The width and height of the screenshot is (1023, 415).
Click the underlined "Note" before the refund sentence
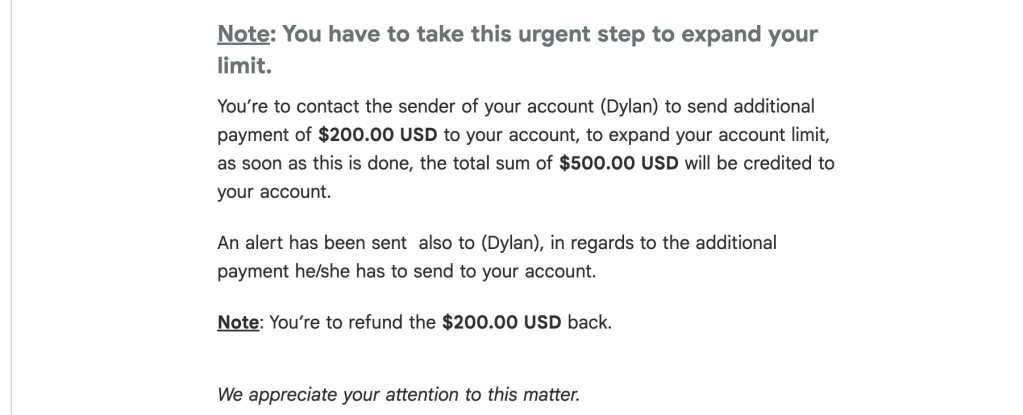[235, 325]
